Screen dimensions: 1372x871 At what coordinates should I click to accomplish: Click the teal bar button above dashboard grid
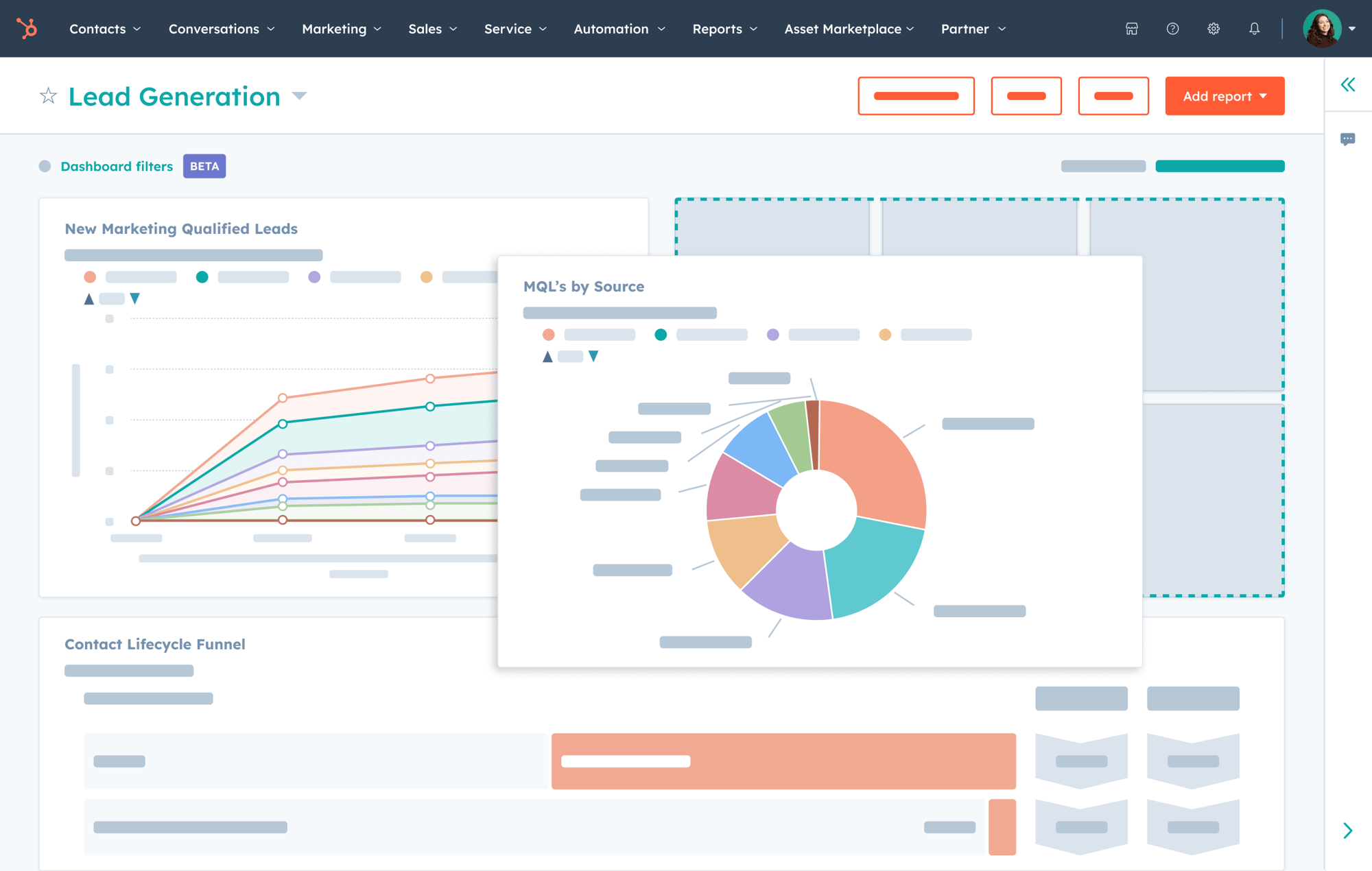click(x=1220, y=166)
